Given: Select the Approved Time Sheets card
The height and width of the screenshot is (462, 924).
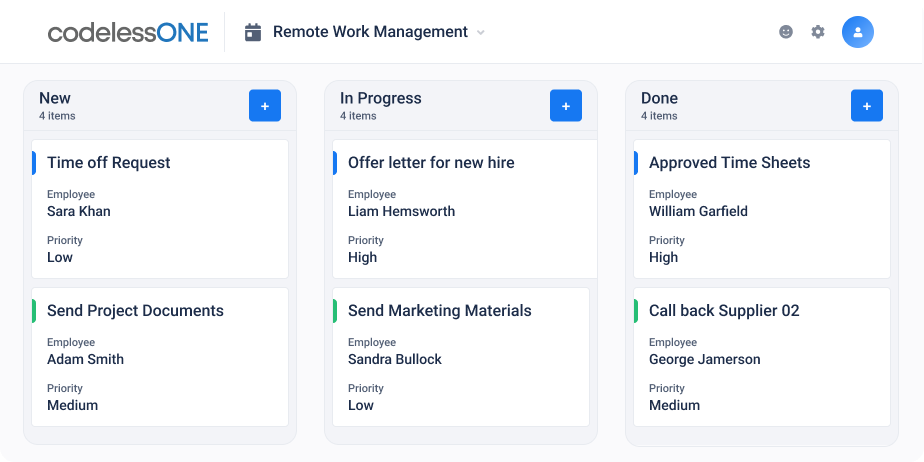Looking at the screenshot, I should click(762, 209).
